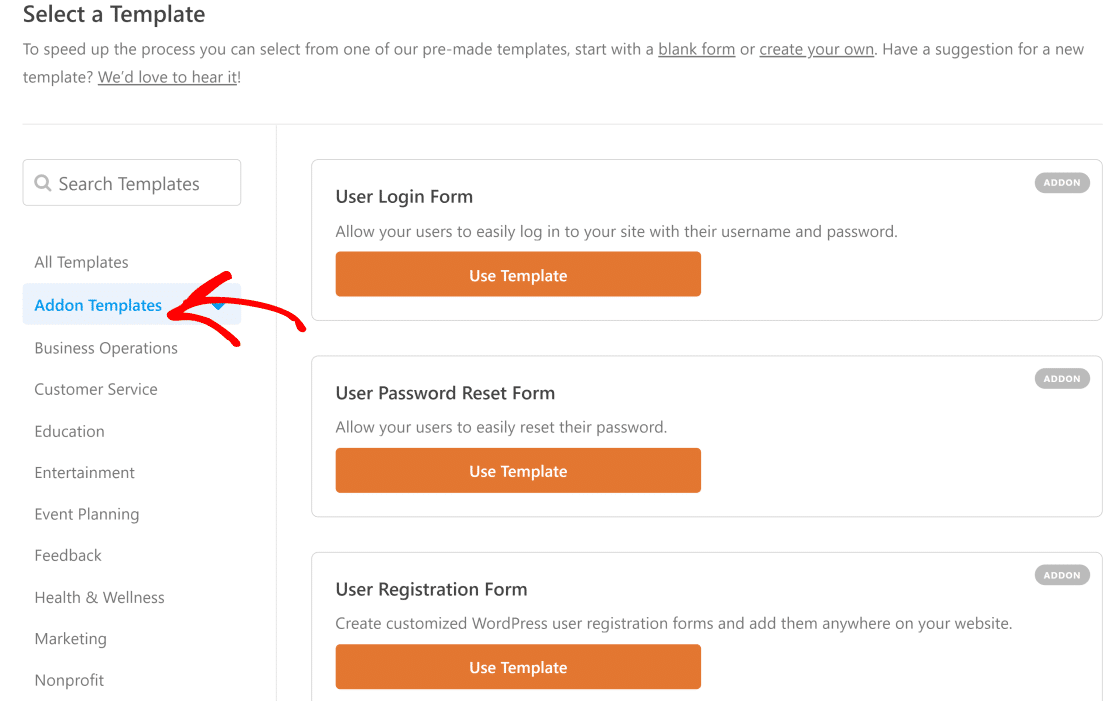Select the Addon Templates category

(x=98, y=306)
